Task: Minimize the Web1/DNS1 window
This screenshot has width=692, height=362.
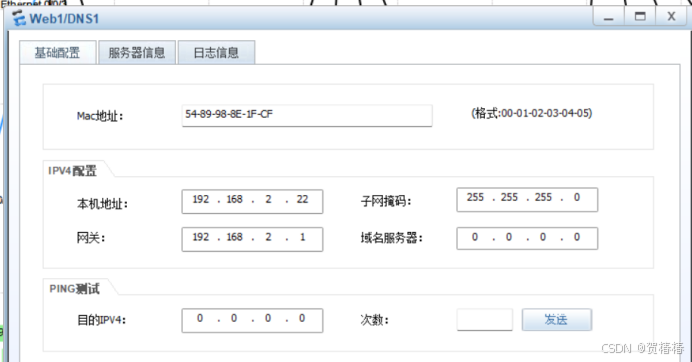Action: tap(609, 17)
